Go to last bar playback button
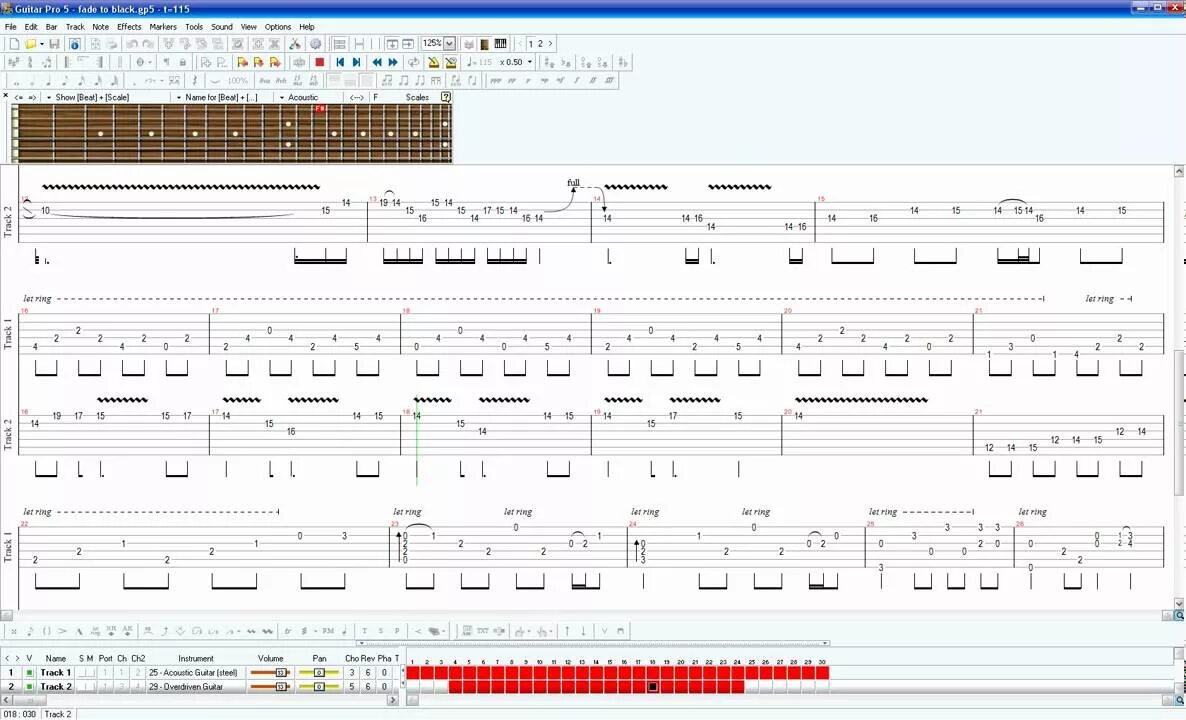 (356, 62)
